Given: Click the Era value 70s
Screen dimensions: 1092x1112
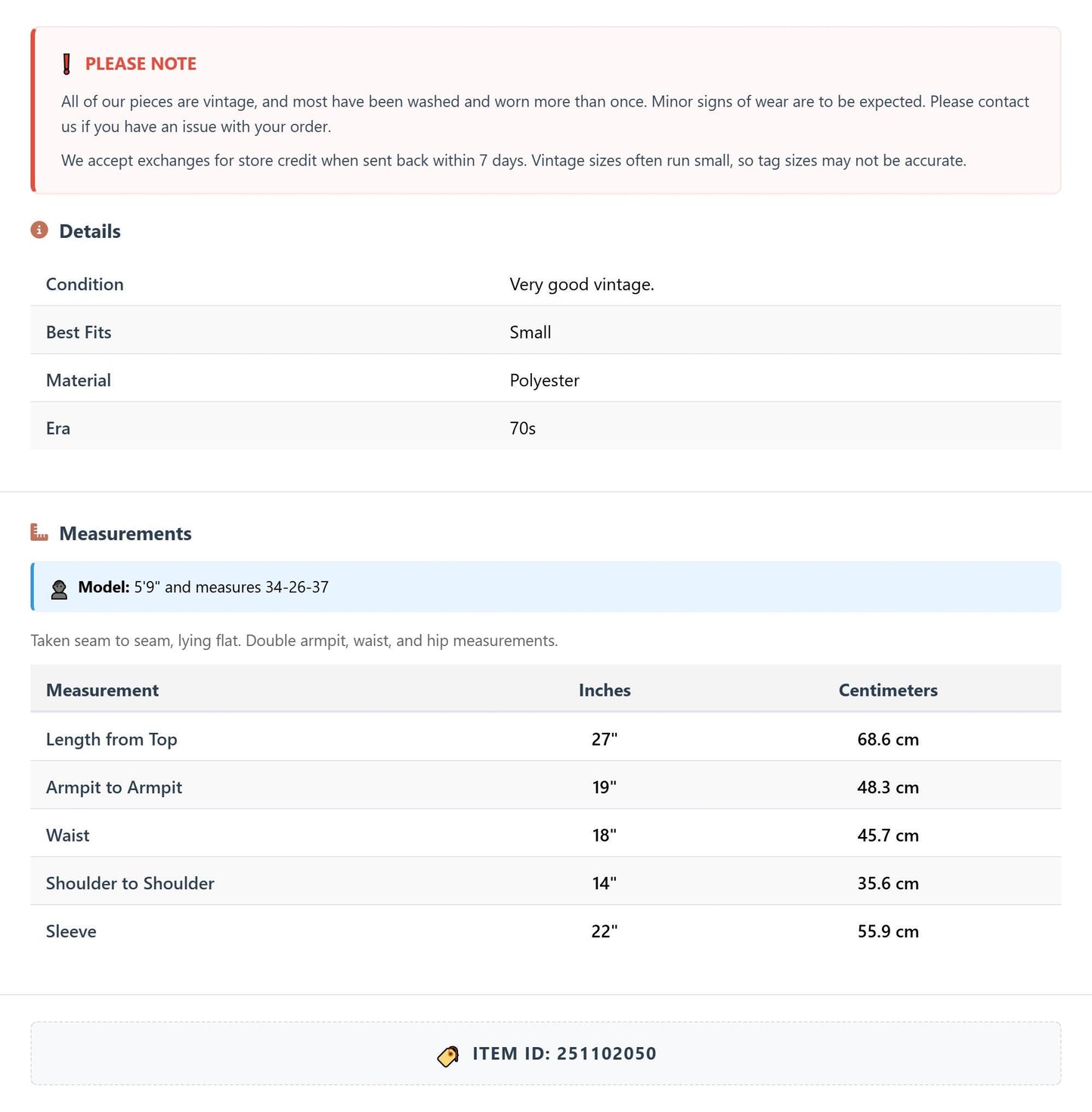Looking at the screenshot, I should point(523,428).
